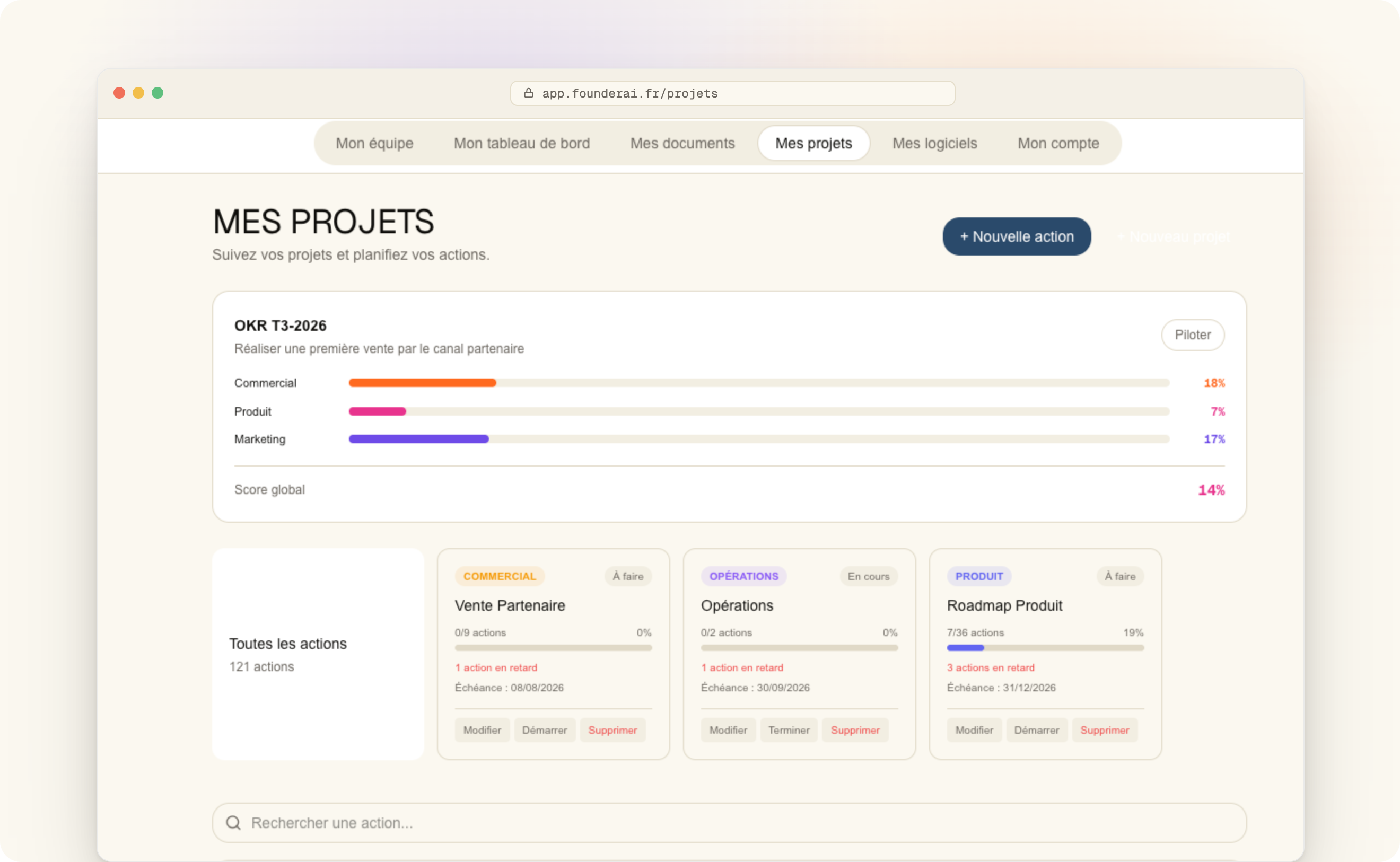The image size is (1400, 862).
Task: Click the search magnifier icon
Action: 233,823
